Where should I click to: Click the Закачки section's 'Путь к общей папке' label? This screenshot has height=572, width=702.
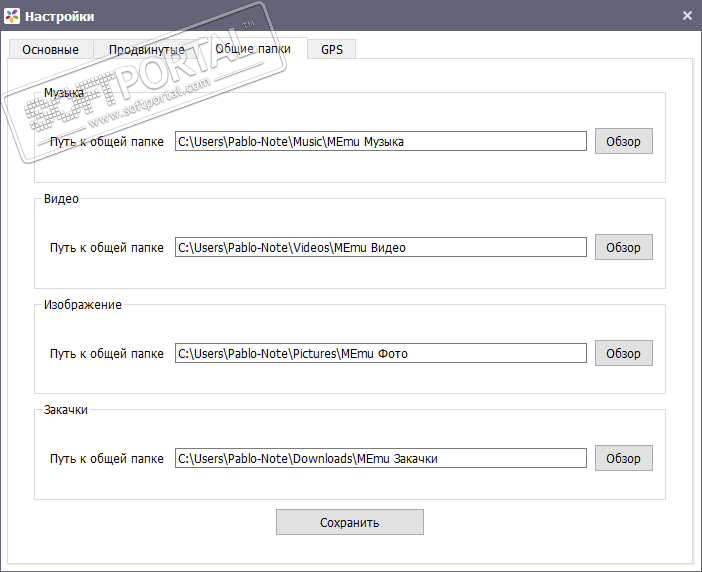point(106,459)
